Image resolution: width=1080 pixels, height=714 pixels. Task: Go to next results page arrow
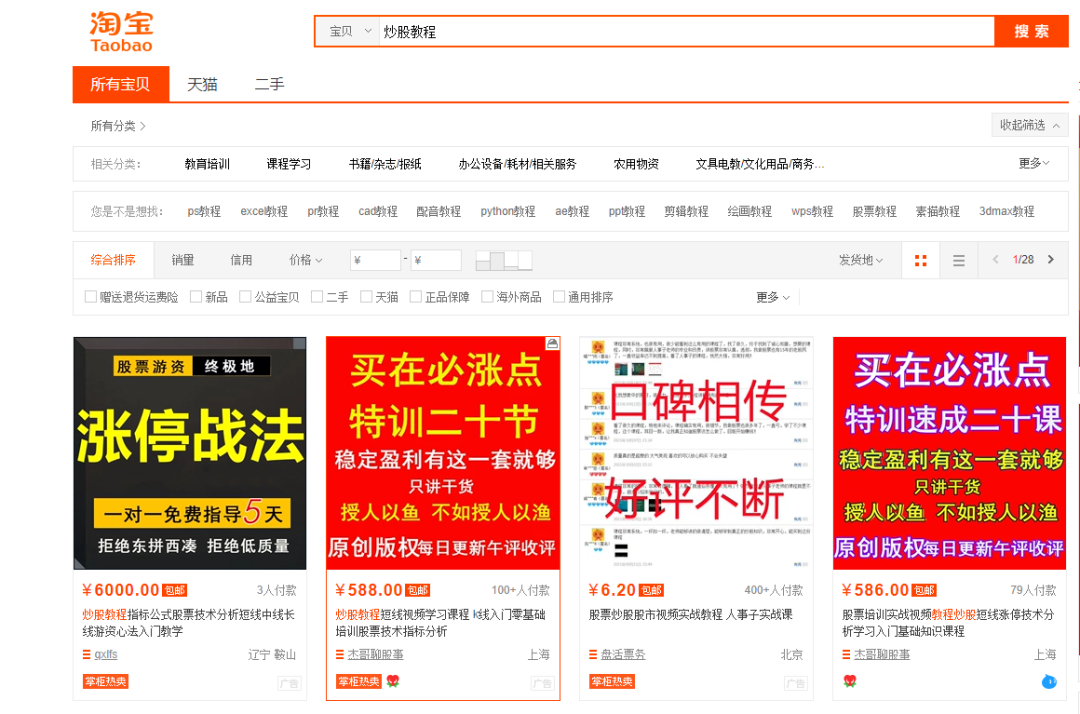(x=1050, y=260)
